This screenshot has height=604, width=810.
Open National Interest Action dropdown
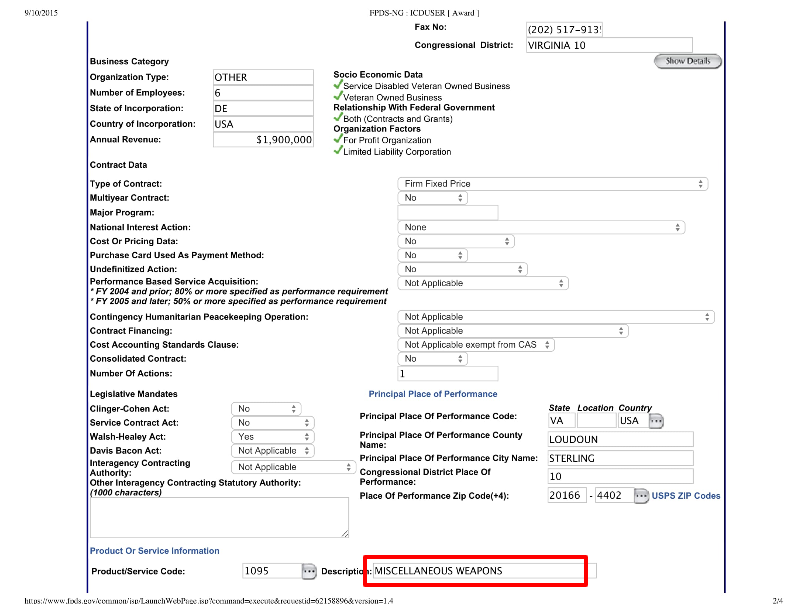541,227
